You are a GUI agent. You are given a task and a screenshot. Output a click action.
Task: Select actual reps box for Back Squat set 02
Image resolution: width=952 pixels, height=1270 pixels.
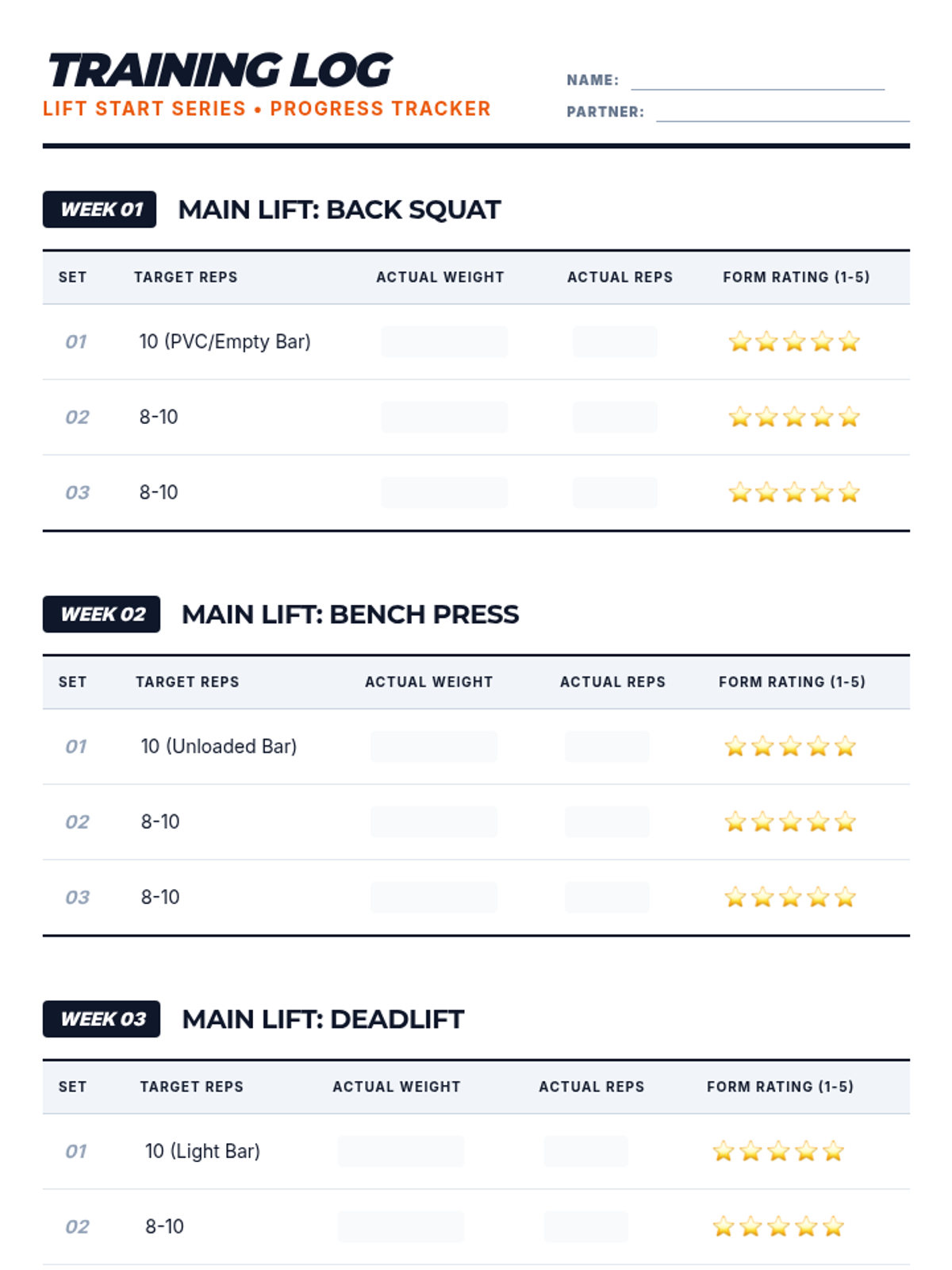(615, 418)
